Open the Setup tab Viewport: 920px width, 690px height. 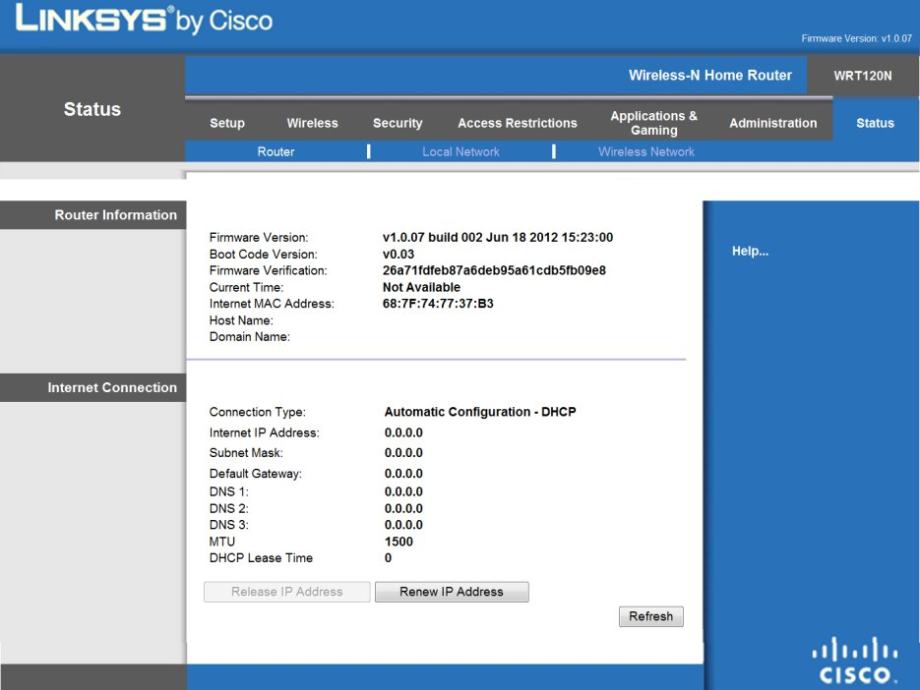227,123
